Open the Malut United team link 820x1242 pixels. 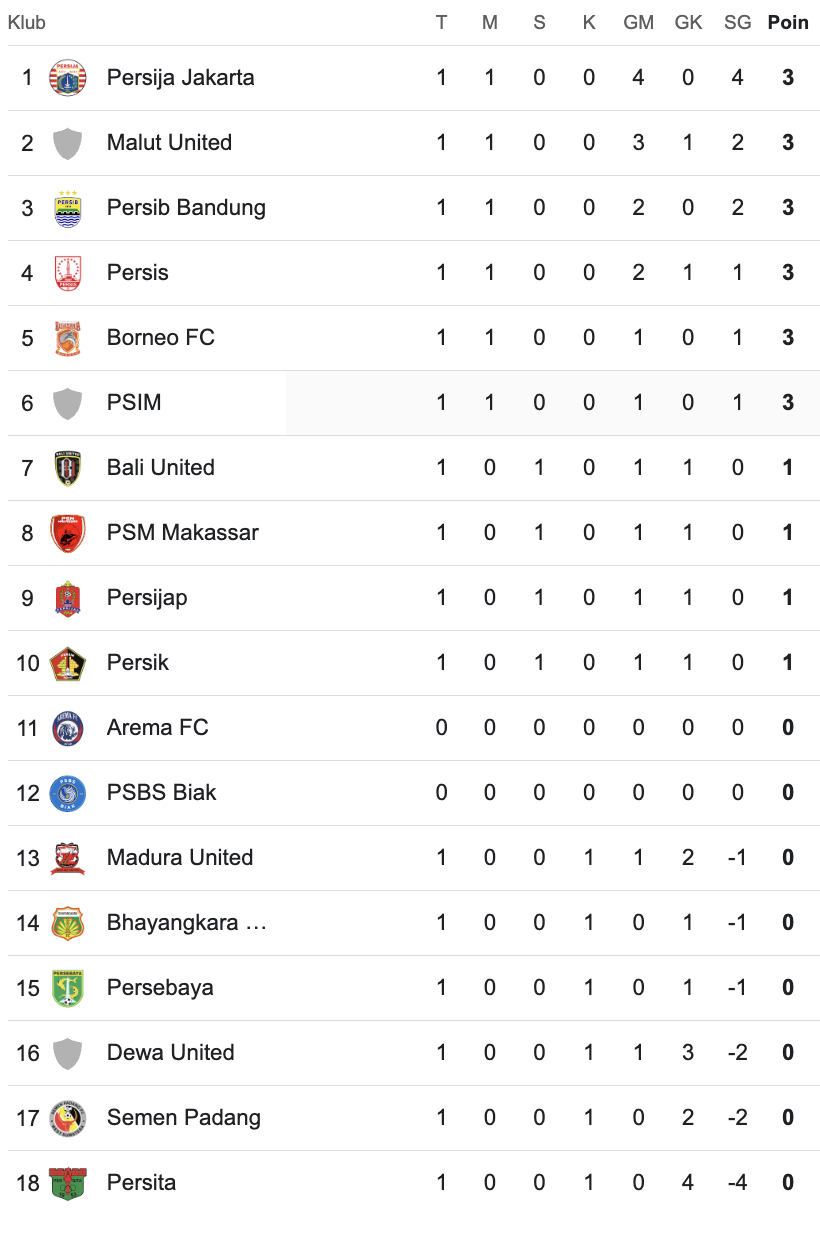pos(169,142)
